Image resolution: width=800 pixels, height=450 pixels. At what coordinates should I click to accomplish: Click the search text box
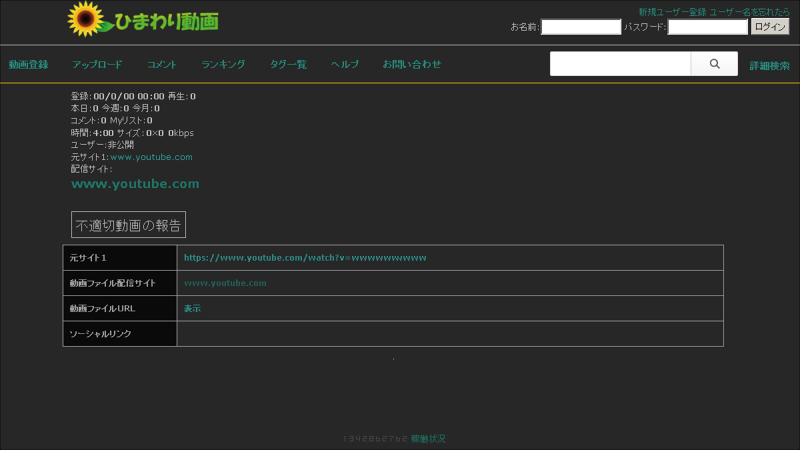coord(620,64)
